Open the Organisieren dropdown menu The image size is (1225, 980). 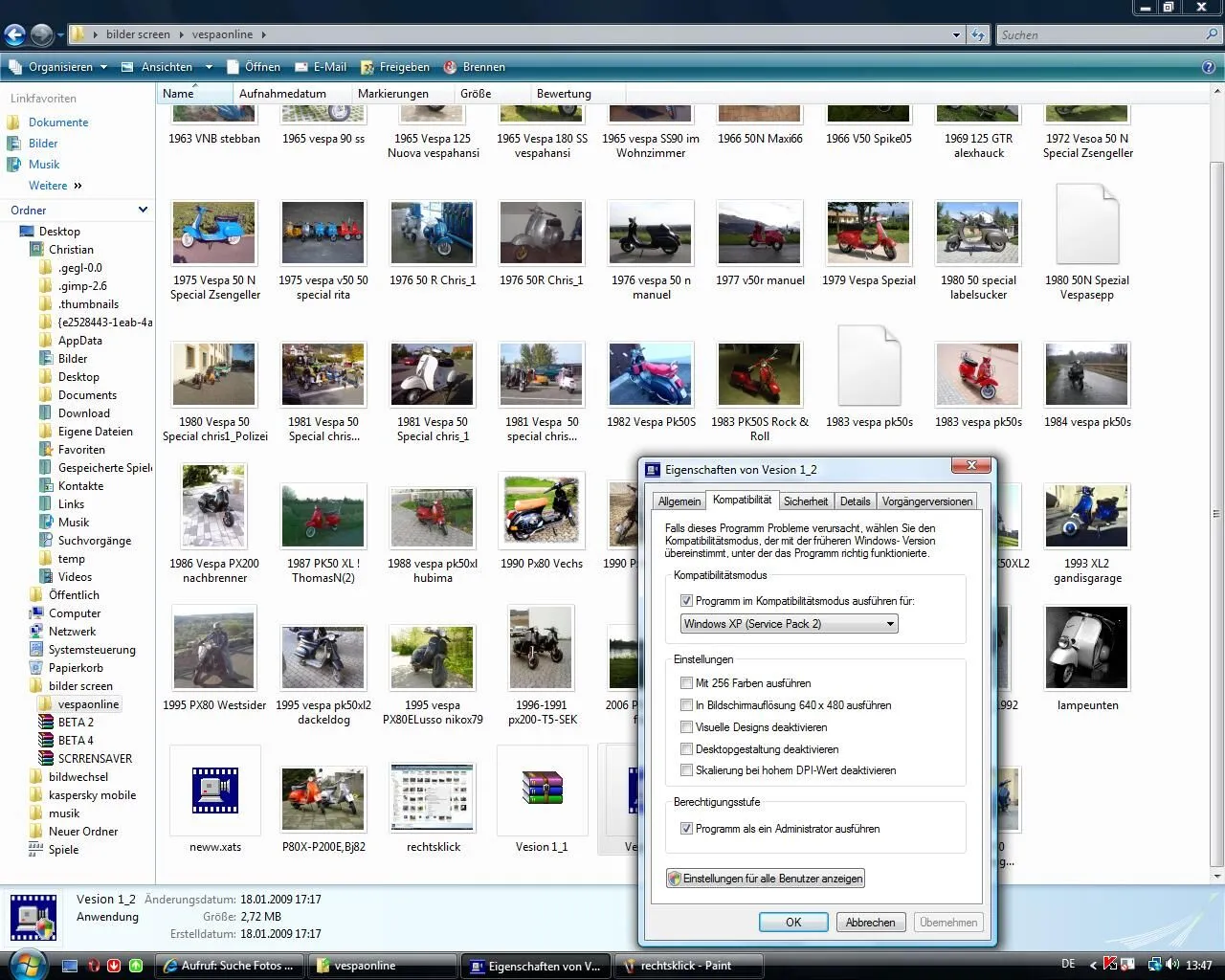(x=59, y=67)
